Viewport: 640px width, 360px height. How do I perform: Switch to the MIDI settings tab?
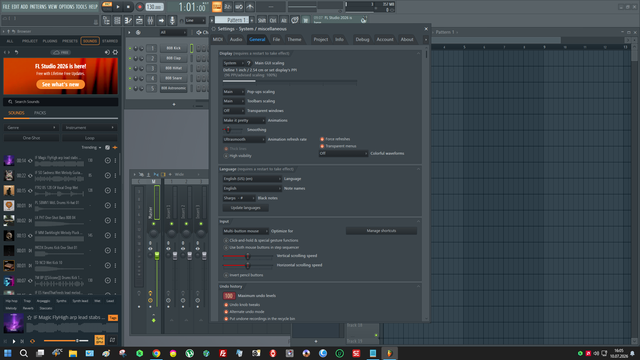tap(218, 40)
